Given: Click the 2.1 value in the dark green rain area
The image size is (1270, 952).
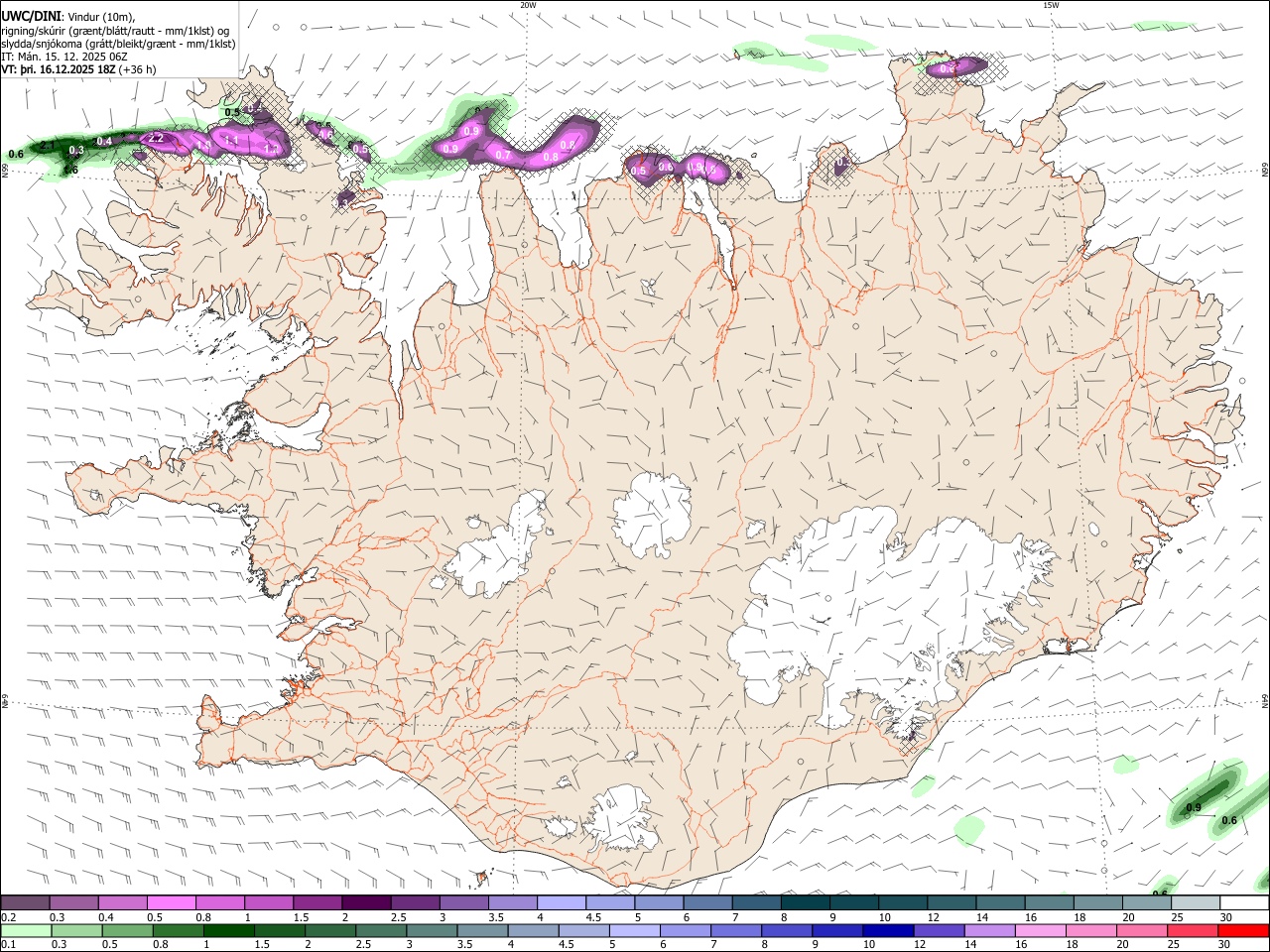Looking at the screenshot, I should pos(47,147).
